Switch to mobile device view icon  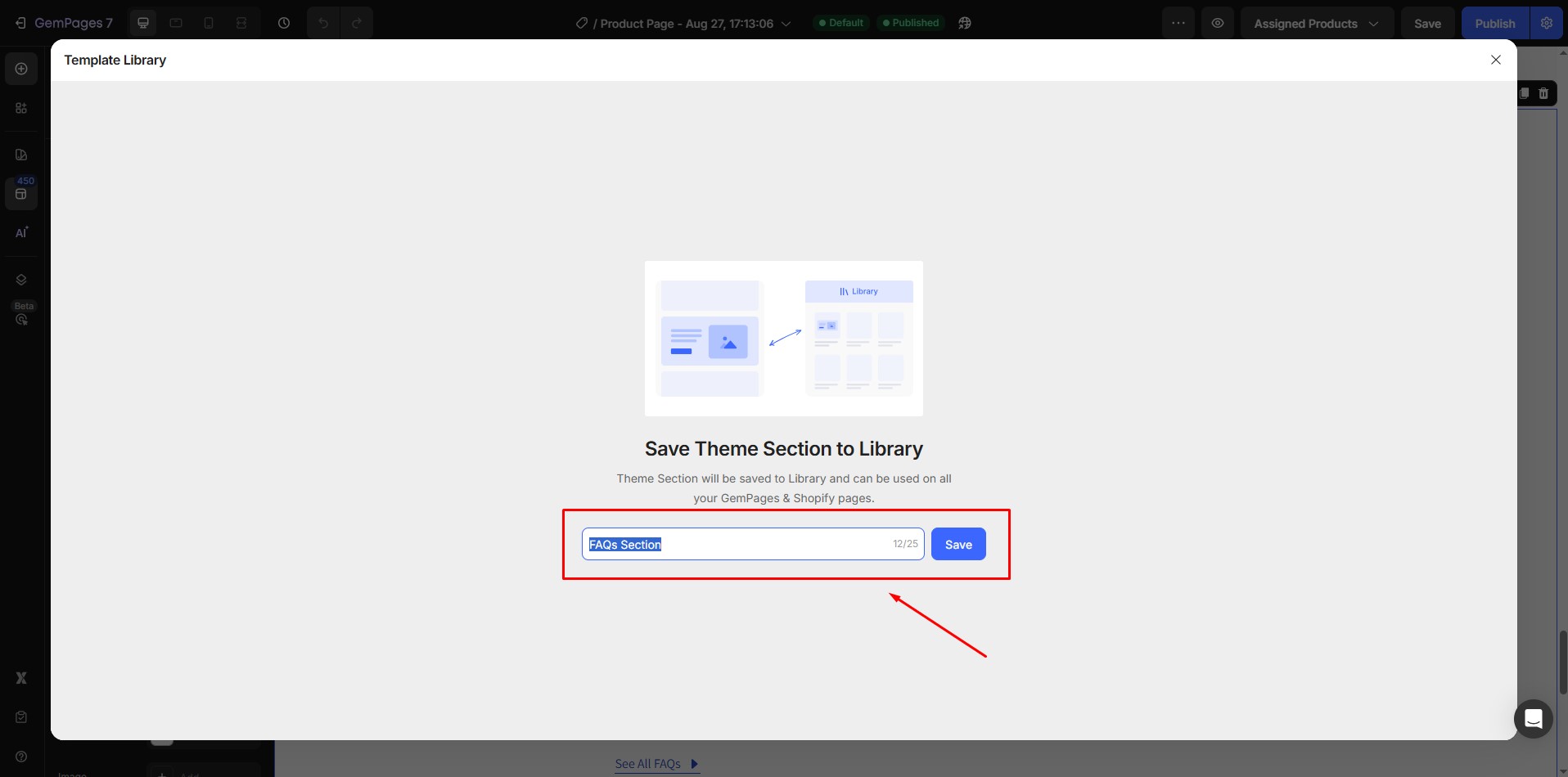pos(209,23)
